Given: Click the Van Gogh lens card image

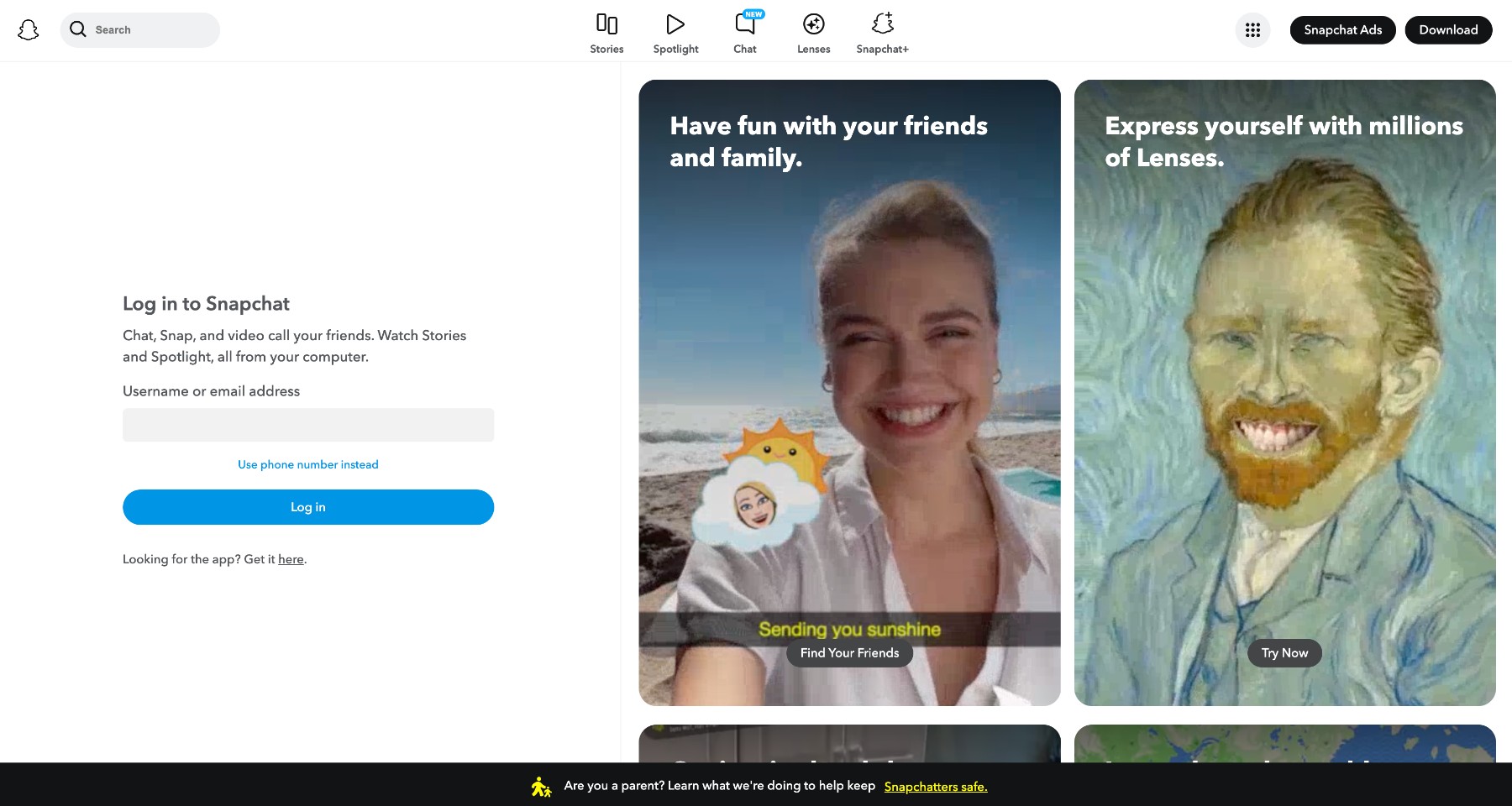Looking at the screenshot, I should tap(1284, 378).
